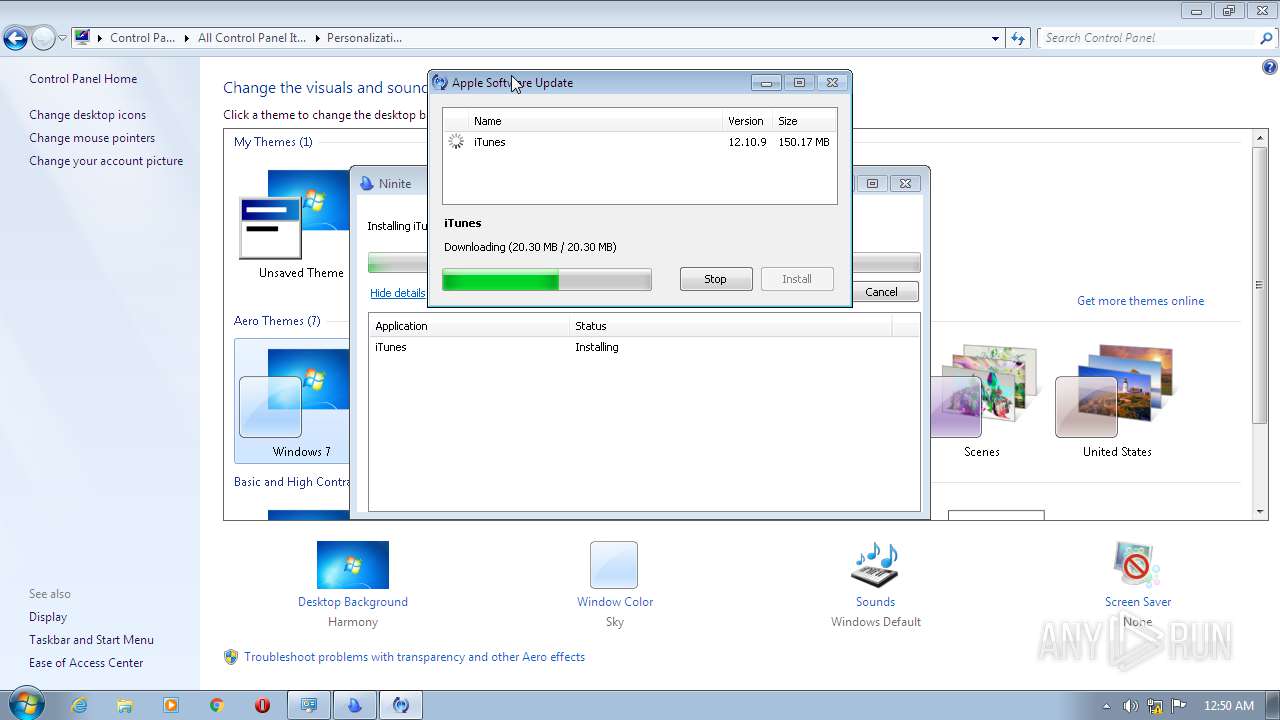Expand arrow after All Control Panel It... breadcrumb
Image resolution: width=1280 pixels, height=720 pixels.
coord(317,38)
